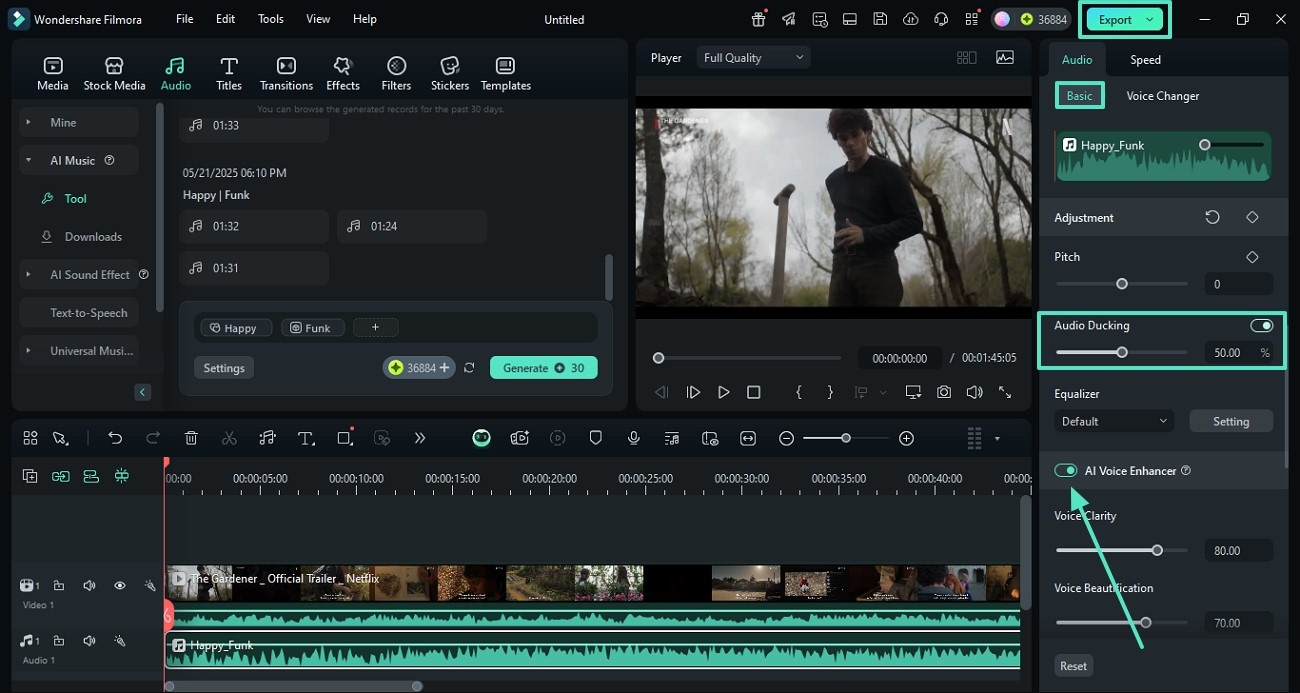
Task: Disable the AI Voice Enhancer switch
Action: (1065, 470)
